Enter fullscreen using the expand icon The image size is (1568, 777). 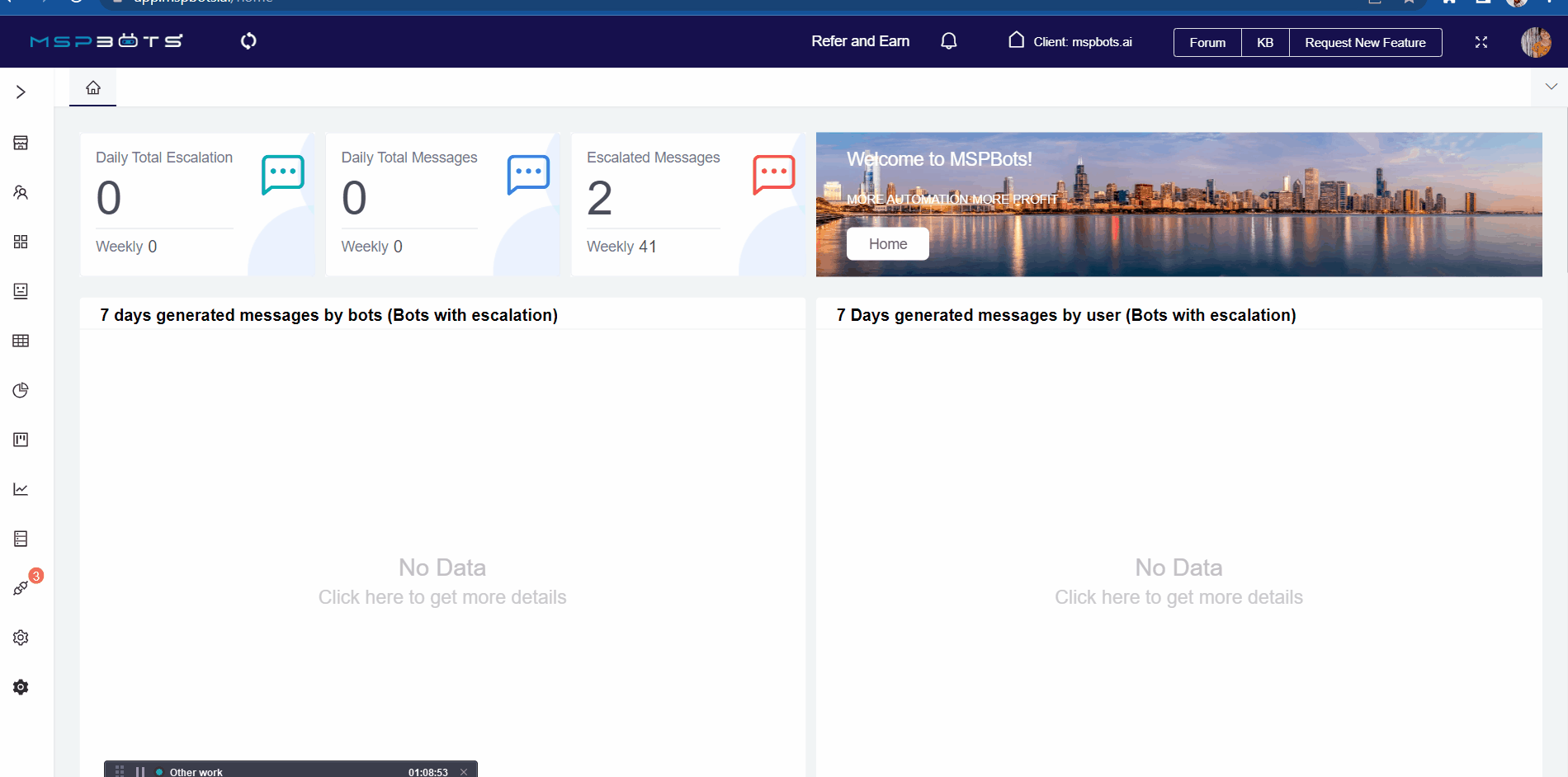pyautogui.click(x=1481, y=42)
